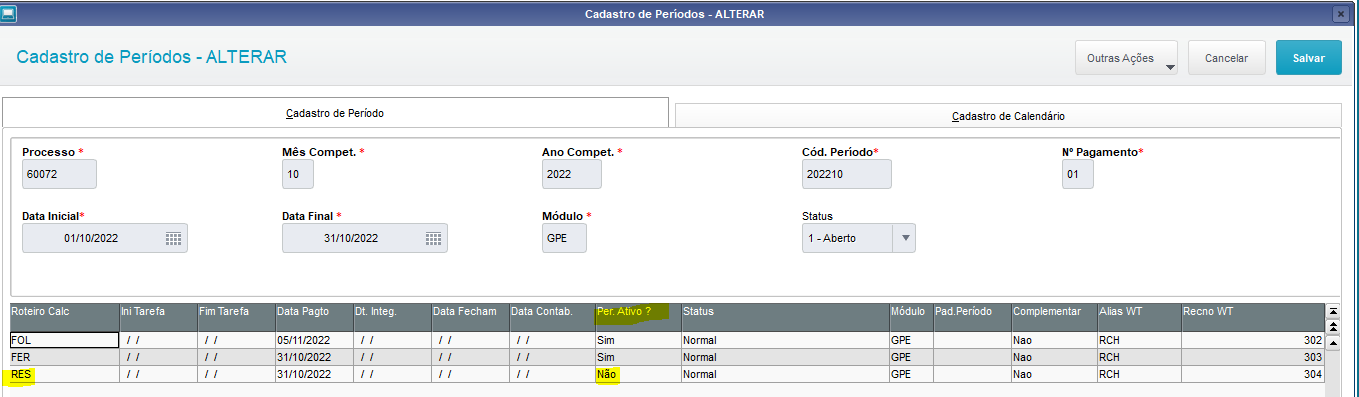The width and height of the screenshot is (1359, 397).
Task: Click FER row 'Sim' Per. Ativo cell
Action: pyautogui.click(x=638, y=357)
